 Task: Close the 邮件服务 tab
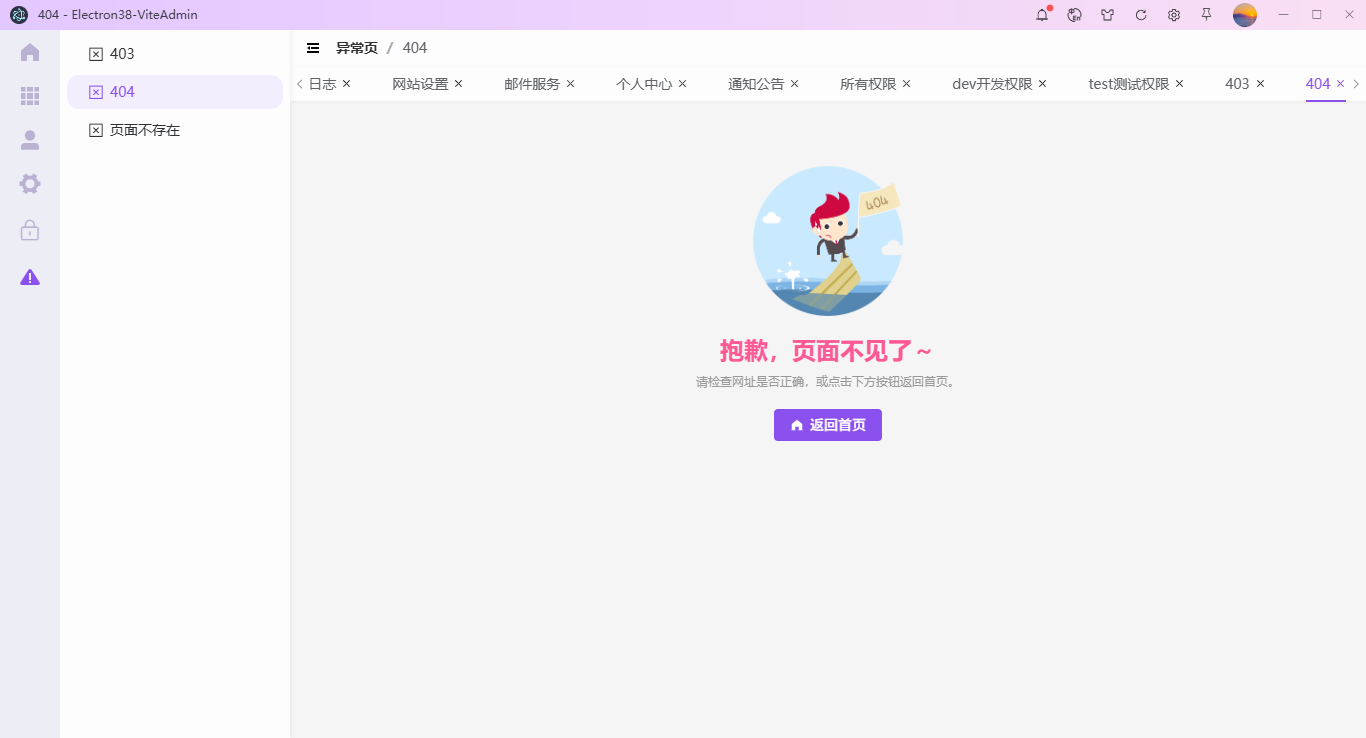point(570,84)
